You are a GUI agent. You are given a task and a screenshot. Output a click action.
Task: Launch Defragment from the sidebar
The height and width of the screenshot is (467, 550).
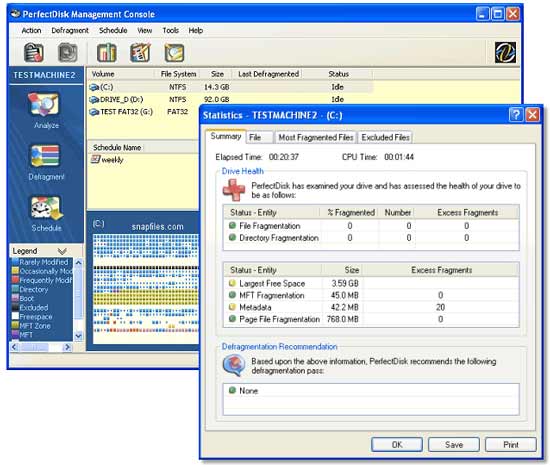click(46, 162)
